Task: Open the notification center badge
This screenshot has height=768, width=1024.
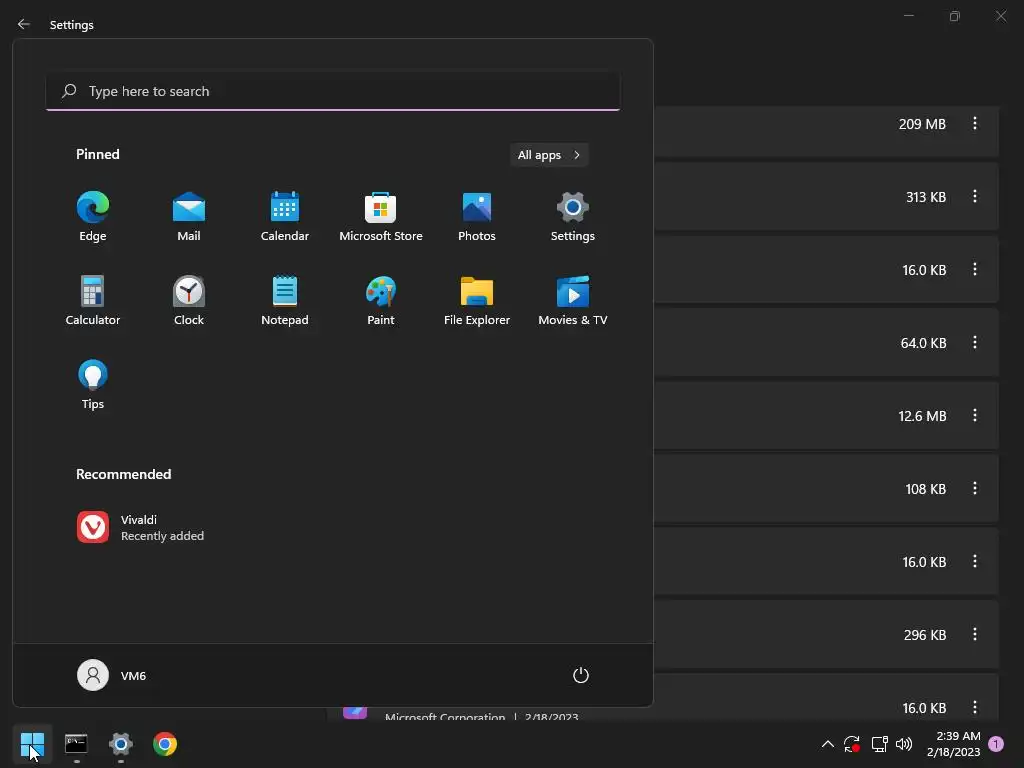Action: pos(996,744)
